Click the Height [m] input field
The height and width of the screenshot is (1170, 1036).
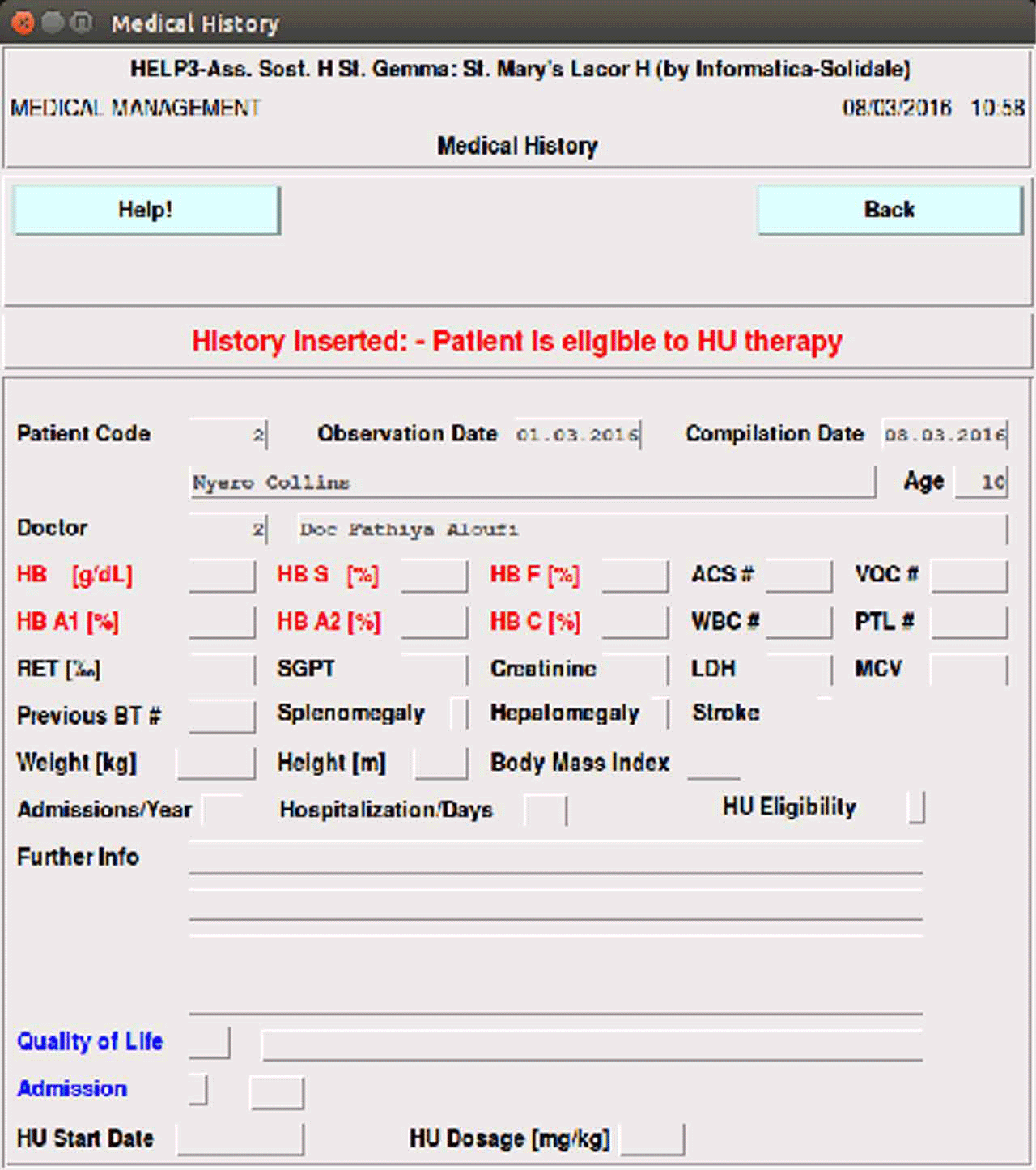click(441, 764)
